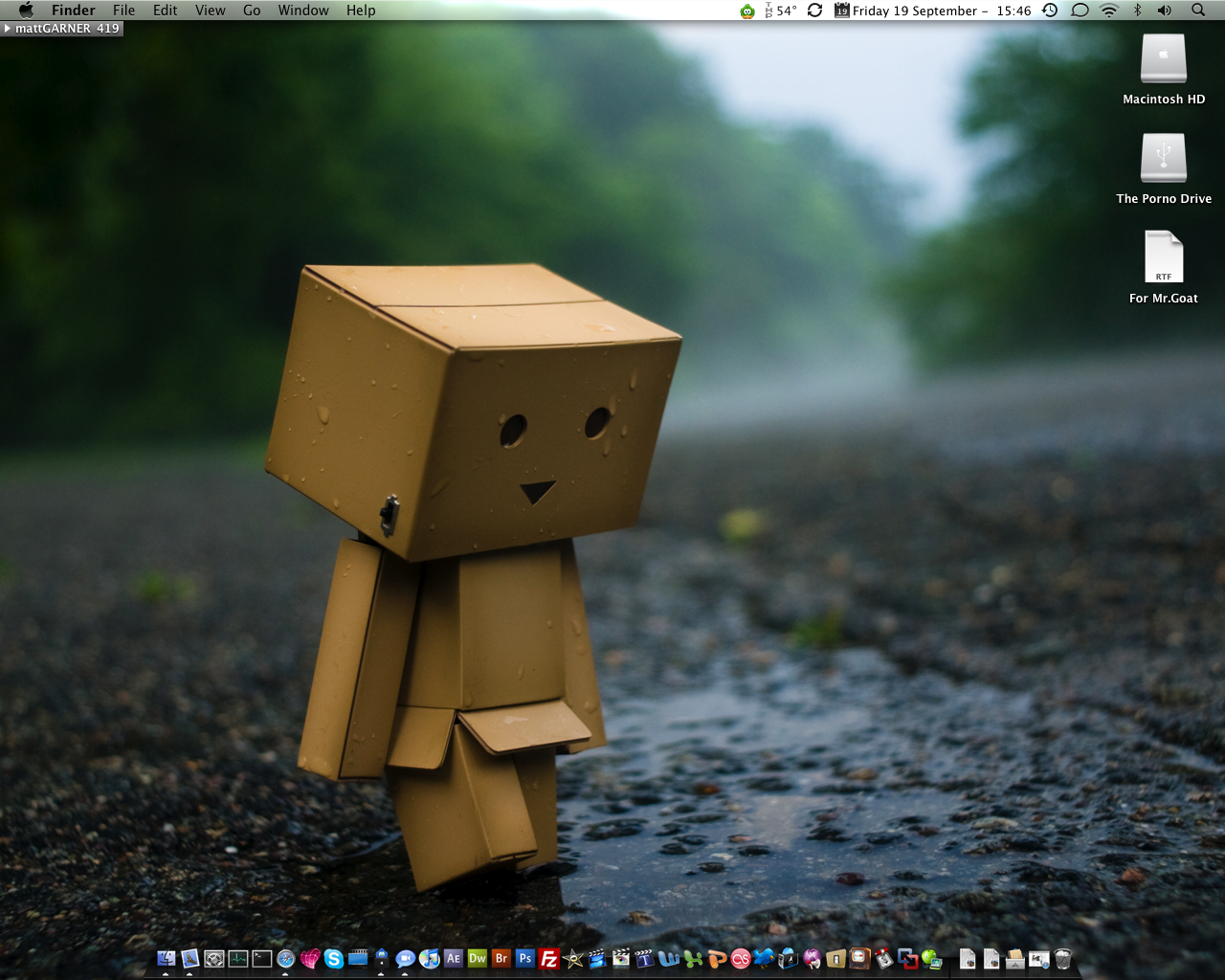Click the Friday 19 September date clock
The width and height of the screenshot is (1225, 980).
[x=932, y=11]
